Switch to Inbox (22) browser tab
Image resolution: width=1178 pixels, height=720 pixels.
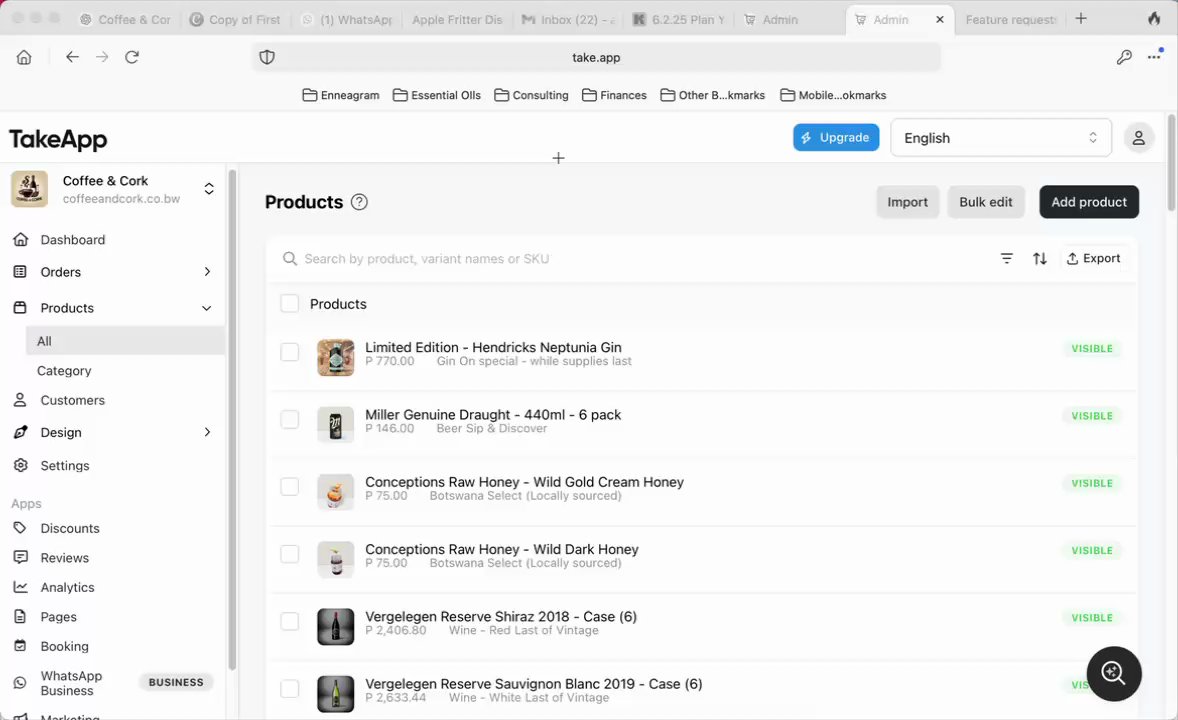click(x=569, y=20)
